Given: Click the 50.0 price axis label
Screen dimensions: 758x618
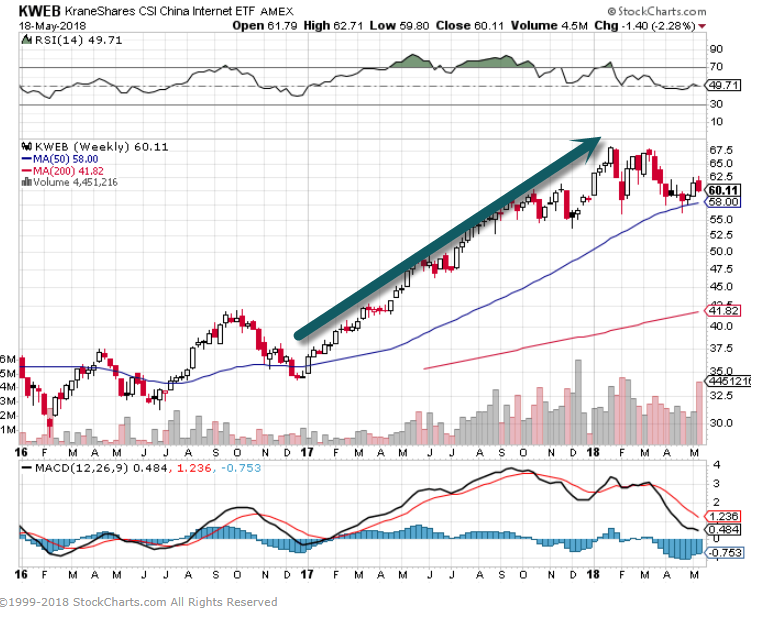Looking at the screenshot, I should [x=721, y=251].
